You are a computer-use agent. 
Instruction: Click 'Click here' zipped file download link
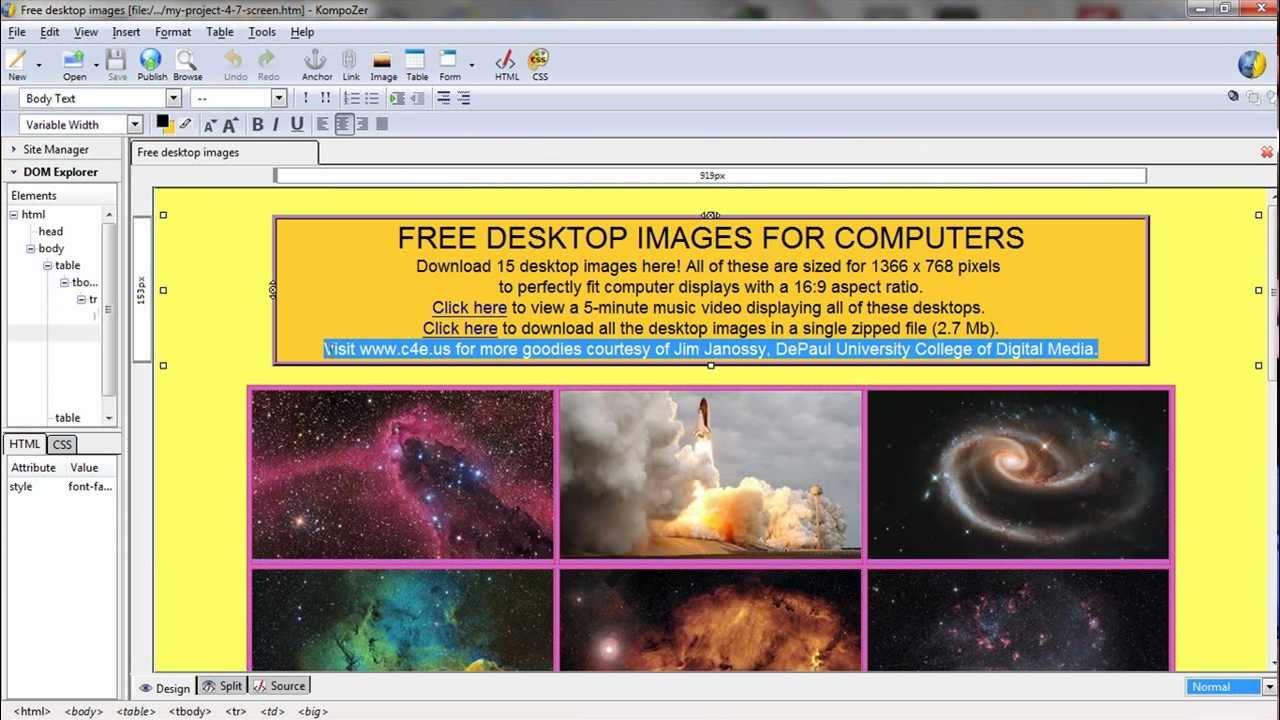coord(460,328)
